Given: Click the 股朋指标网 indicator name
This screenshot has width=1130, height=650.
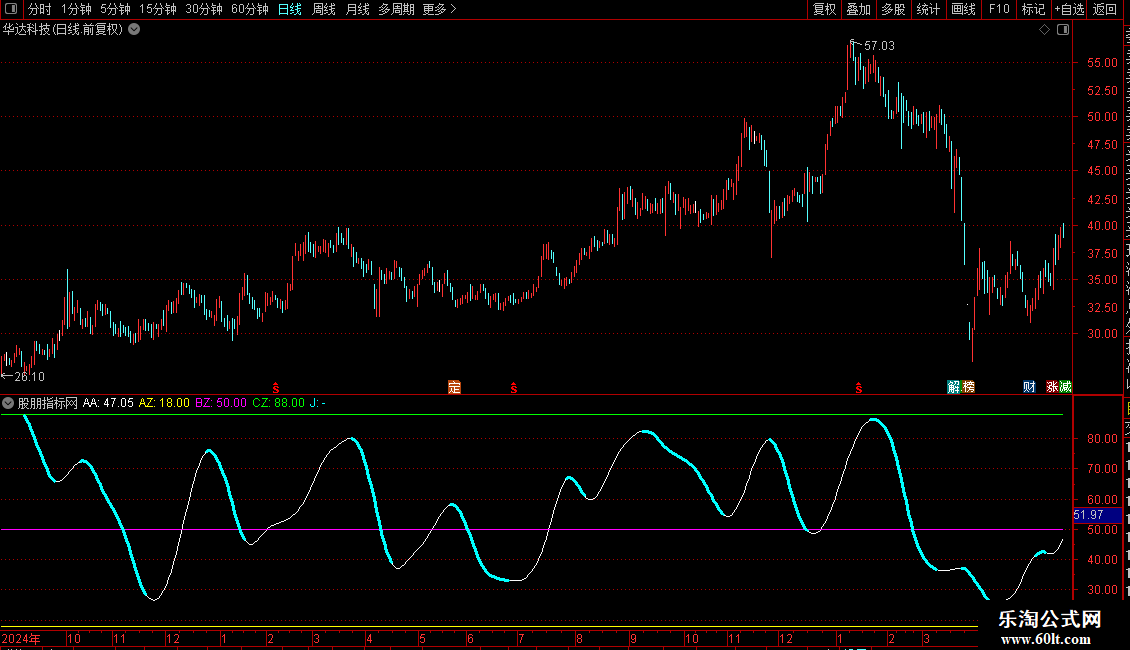Looking at the screenshot, I should click(x=48, y=403).
